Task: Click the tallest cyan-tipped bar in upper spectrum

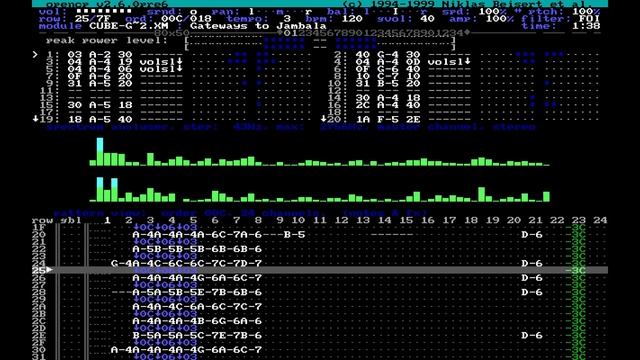Action: click(x=100, y=151)
